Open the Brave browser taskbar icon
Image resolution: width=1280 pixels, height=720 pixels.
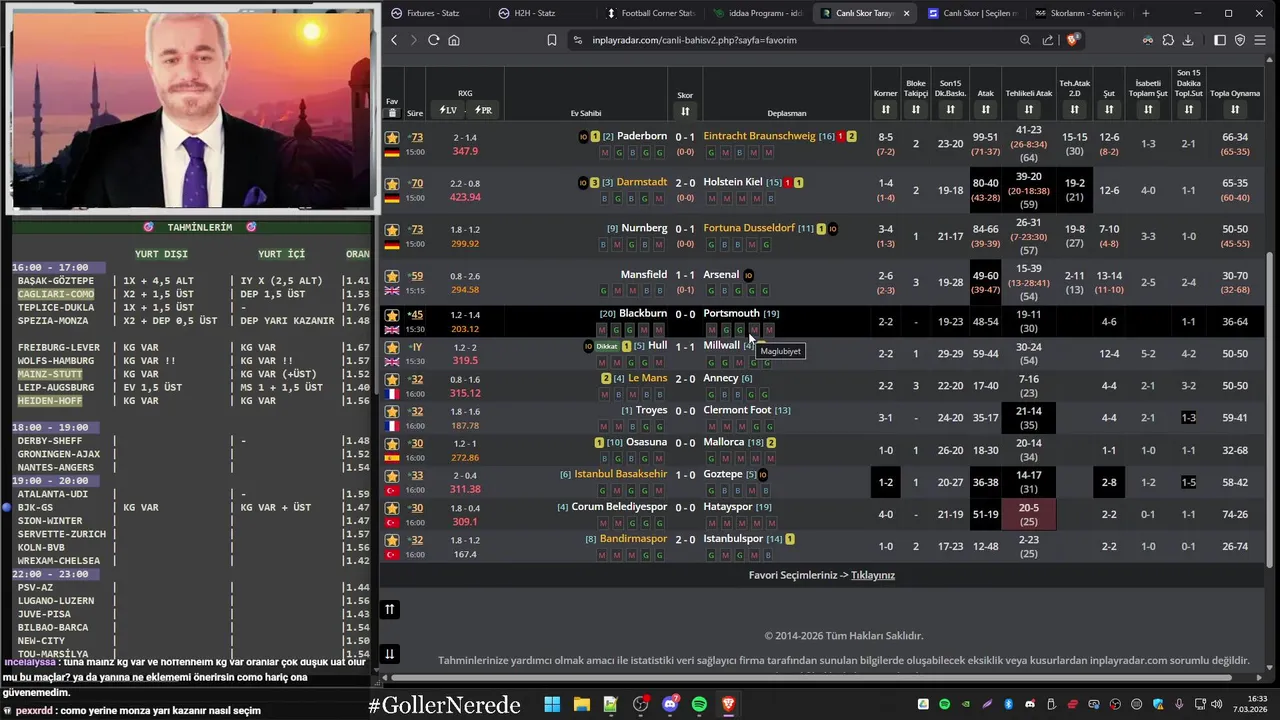[x=728, y=704]
